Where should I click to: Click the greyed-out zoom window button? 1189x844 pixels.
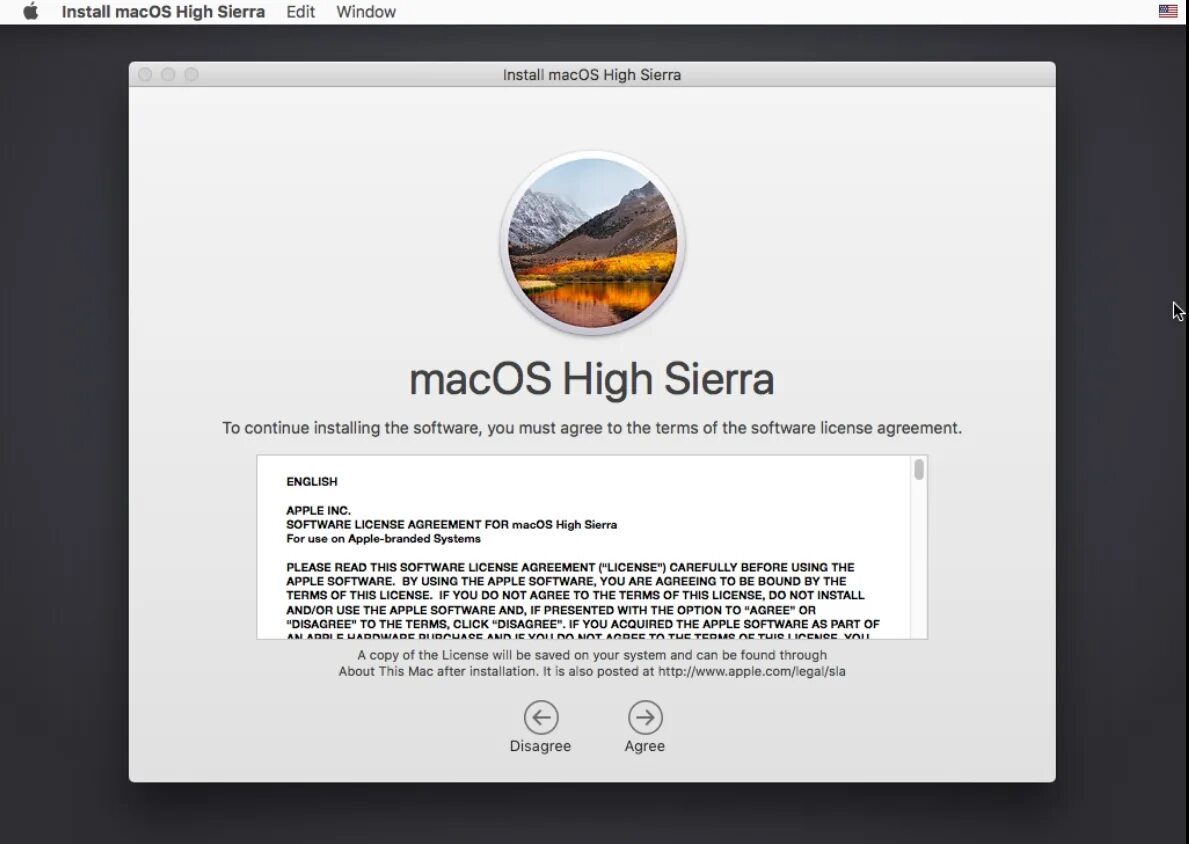click(x=191, y=74)
